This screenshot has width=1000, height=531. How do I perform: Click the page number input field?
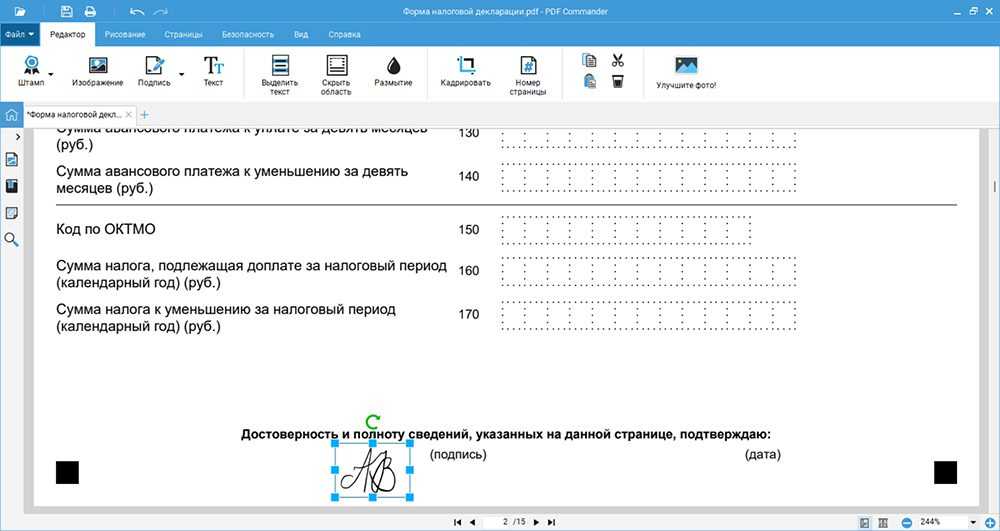(x=507, y=522)
